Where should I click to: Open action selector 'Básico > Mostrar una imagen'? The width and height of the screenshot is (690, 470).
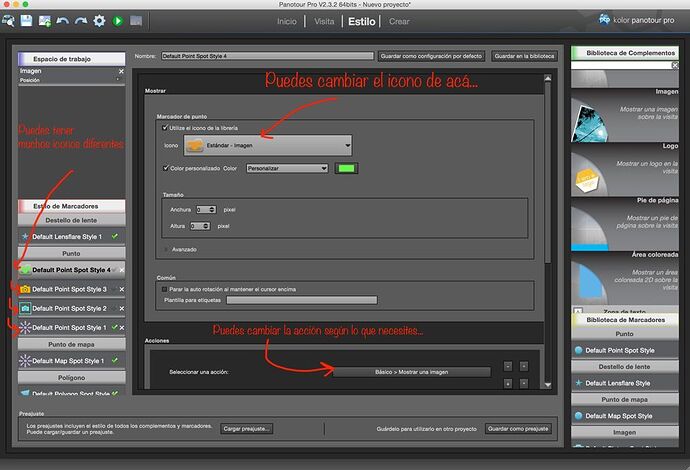[411, 372]
